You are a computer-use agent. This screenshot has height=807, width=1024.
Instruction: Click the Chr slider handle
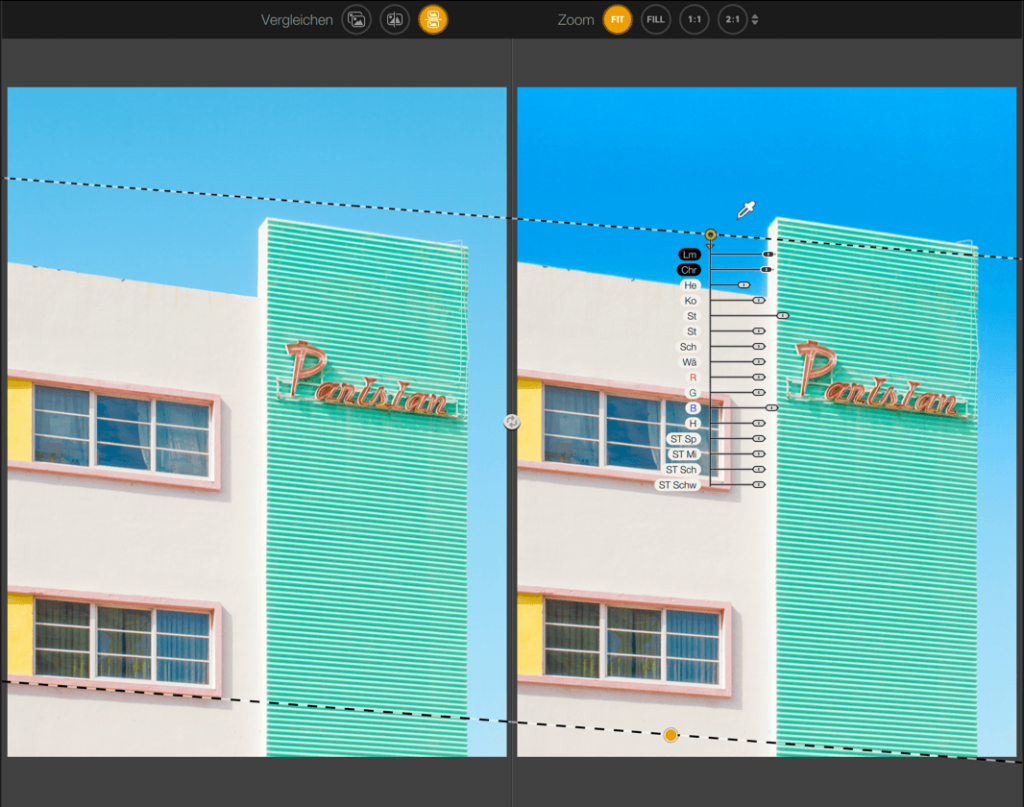pos(767,269)
